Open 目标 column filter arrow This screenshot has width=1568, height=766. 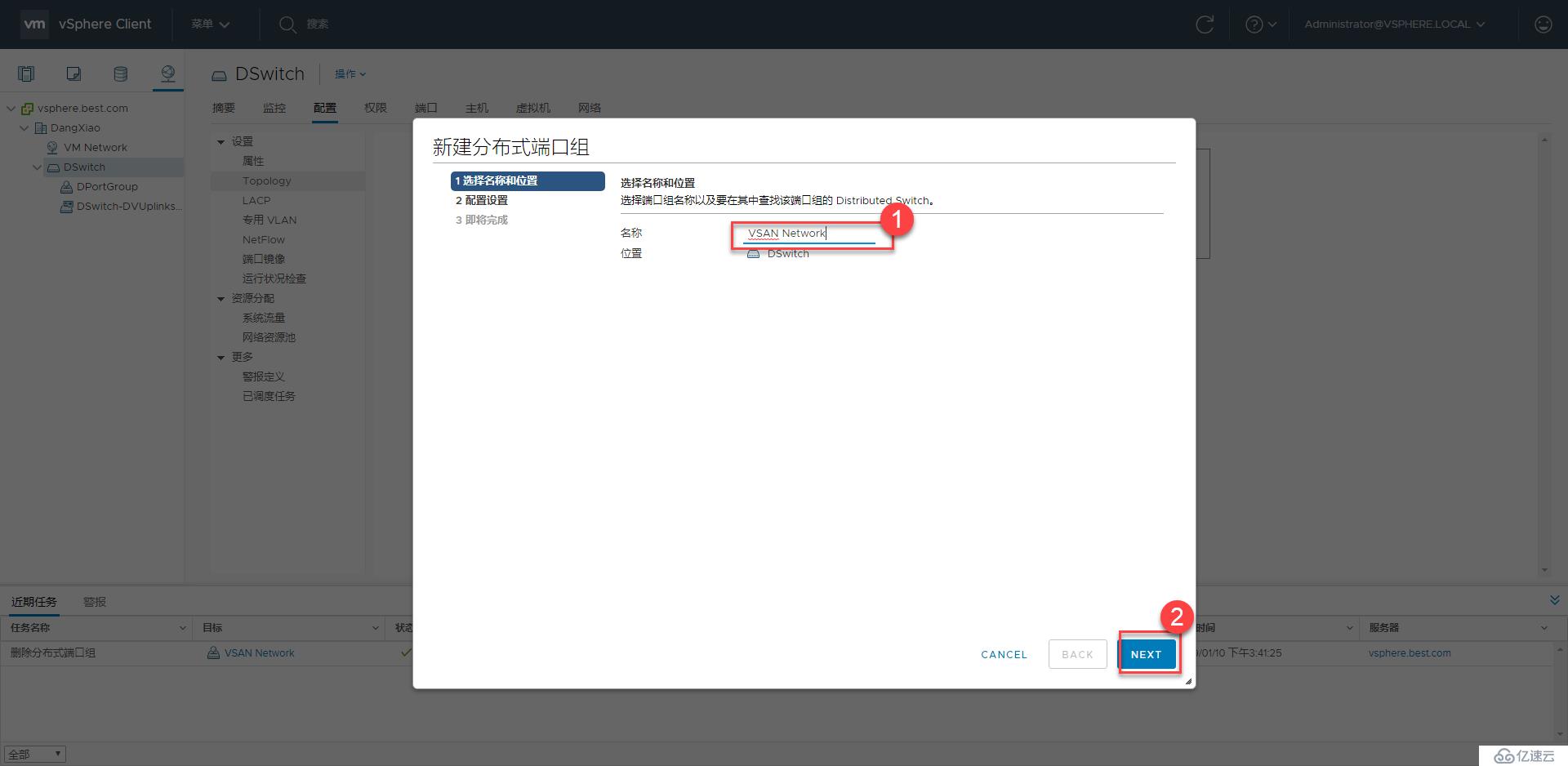376,628
